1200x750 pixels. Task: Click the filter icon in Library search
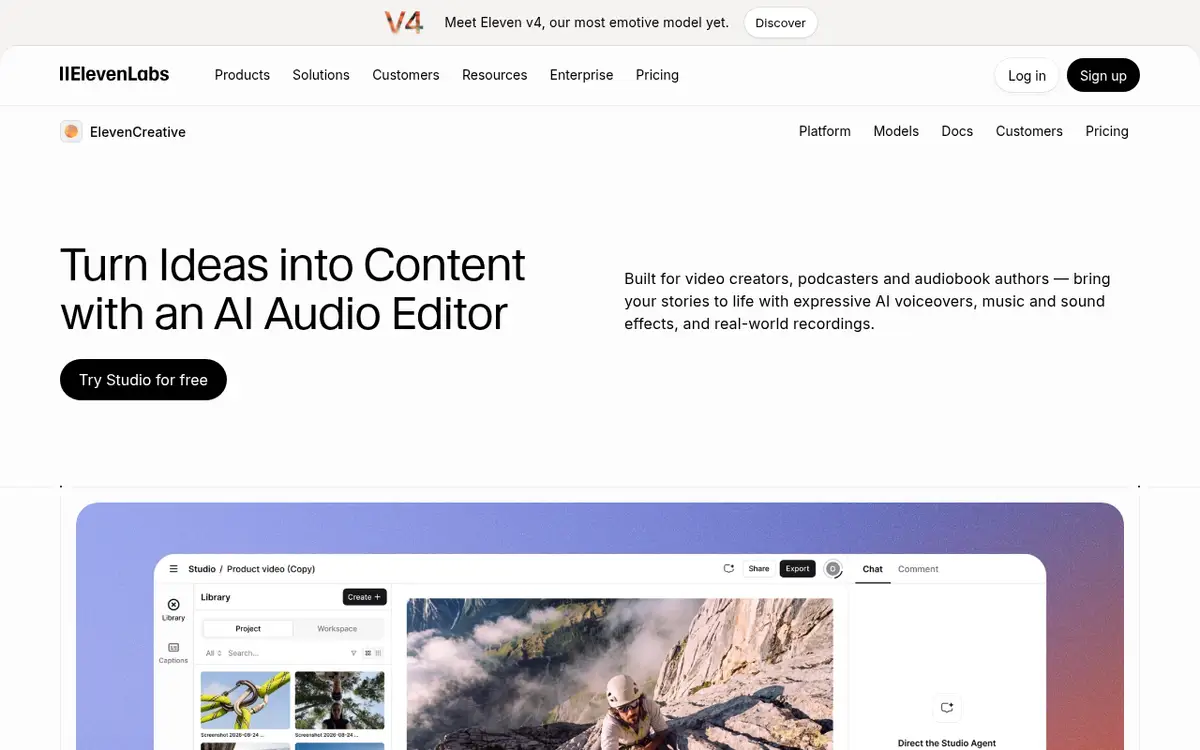pos(354,653)
